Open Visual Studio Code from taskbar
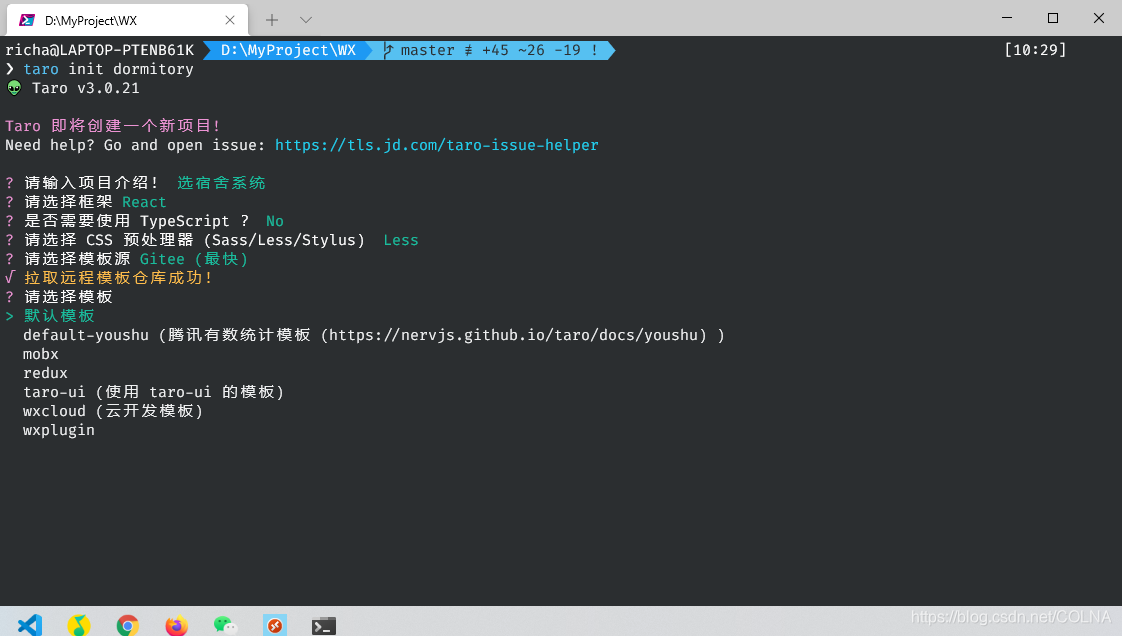Screen dimensions: 1122x636 (x=29, y=625)
